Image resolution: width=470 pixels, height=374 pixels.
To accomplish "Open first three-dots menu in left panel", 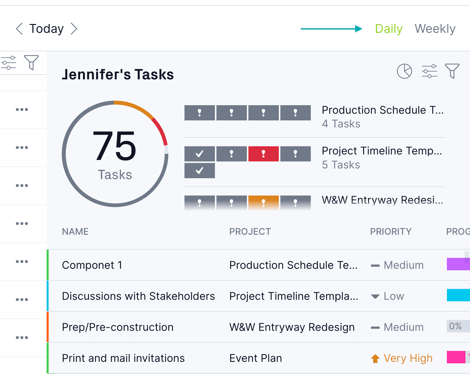I will 22,109.
